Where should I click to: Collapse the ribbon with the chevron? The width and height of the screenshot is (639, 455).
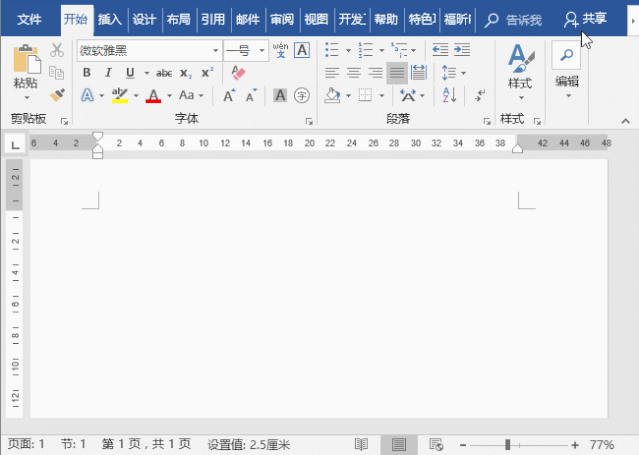[x=626, y=121]
